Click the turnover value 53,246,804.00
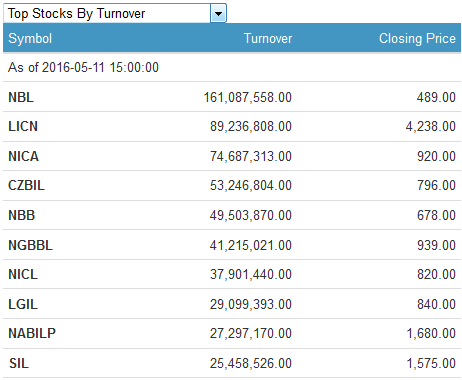Screen dimensions: 462x380 tap(251, 185)
